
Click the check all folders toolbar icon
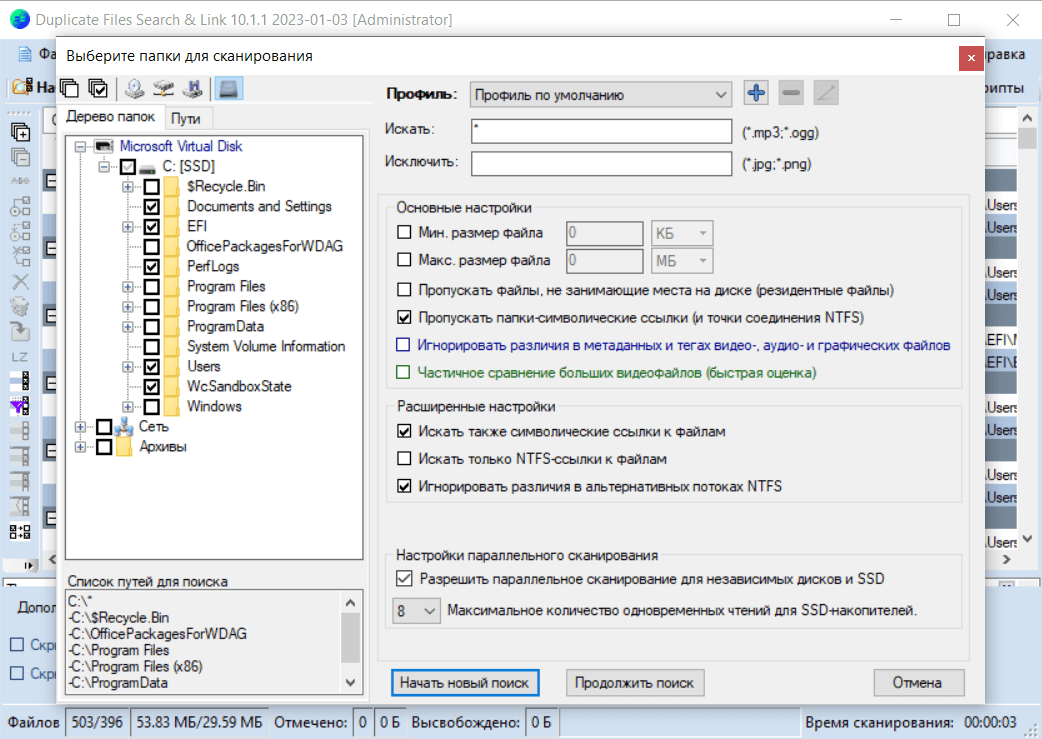pos(98,88)
